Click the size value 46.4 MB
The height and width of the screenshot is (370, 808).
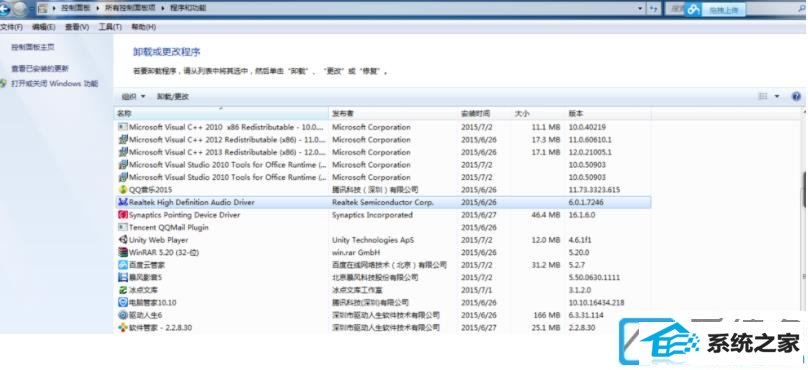click(x=545, y=215)
